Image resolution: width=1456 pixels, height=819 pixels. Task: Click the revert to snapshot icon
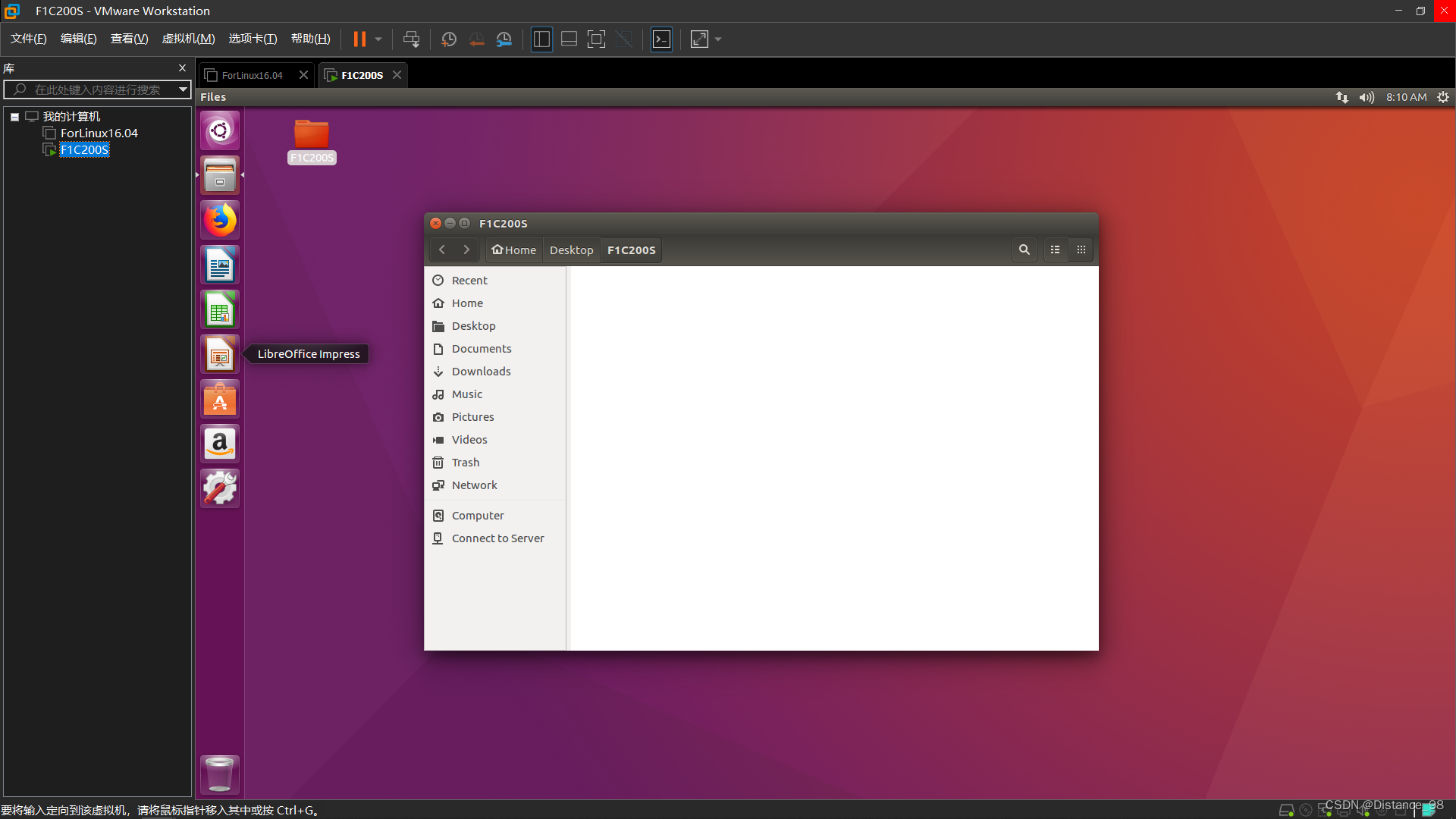click(476, 39)
